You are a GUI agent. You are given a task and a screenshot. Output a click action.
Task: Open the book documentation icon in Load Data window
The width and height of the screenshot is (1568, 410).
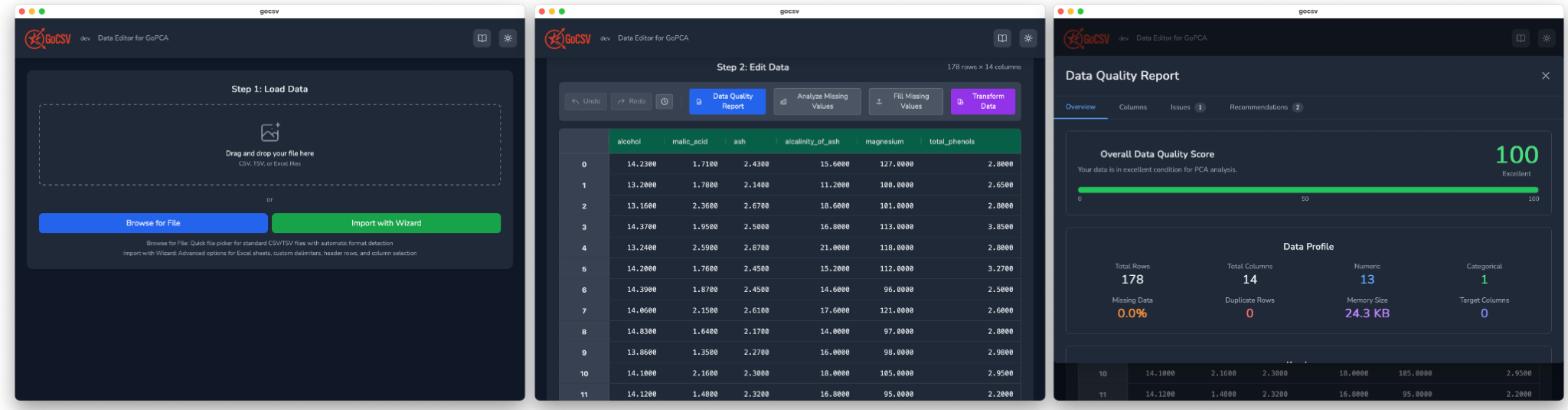482,38
